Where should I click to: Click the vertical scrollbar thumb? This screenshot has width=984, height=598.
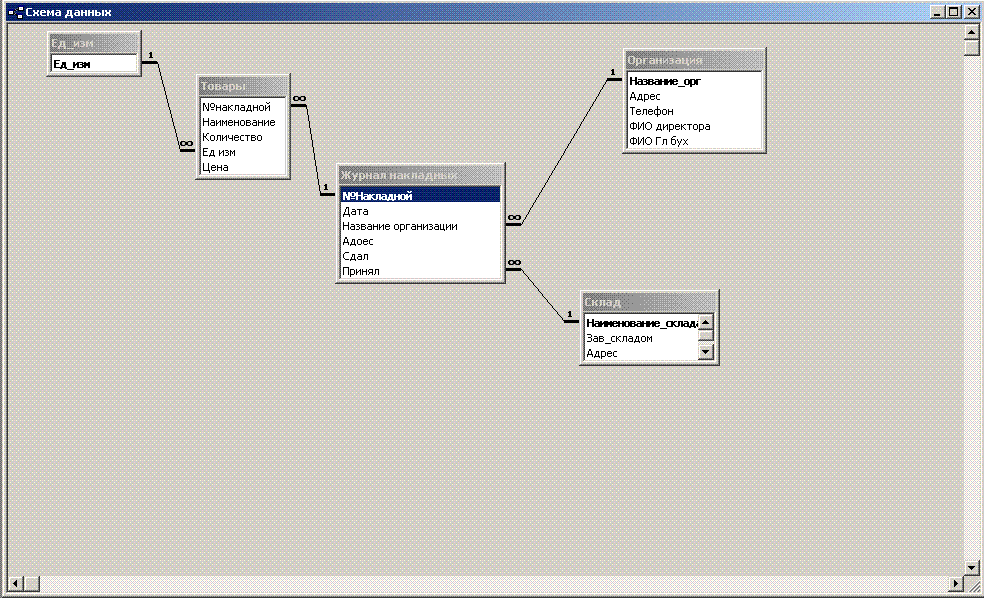pos(971,47)
